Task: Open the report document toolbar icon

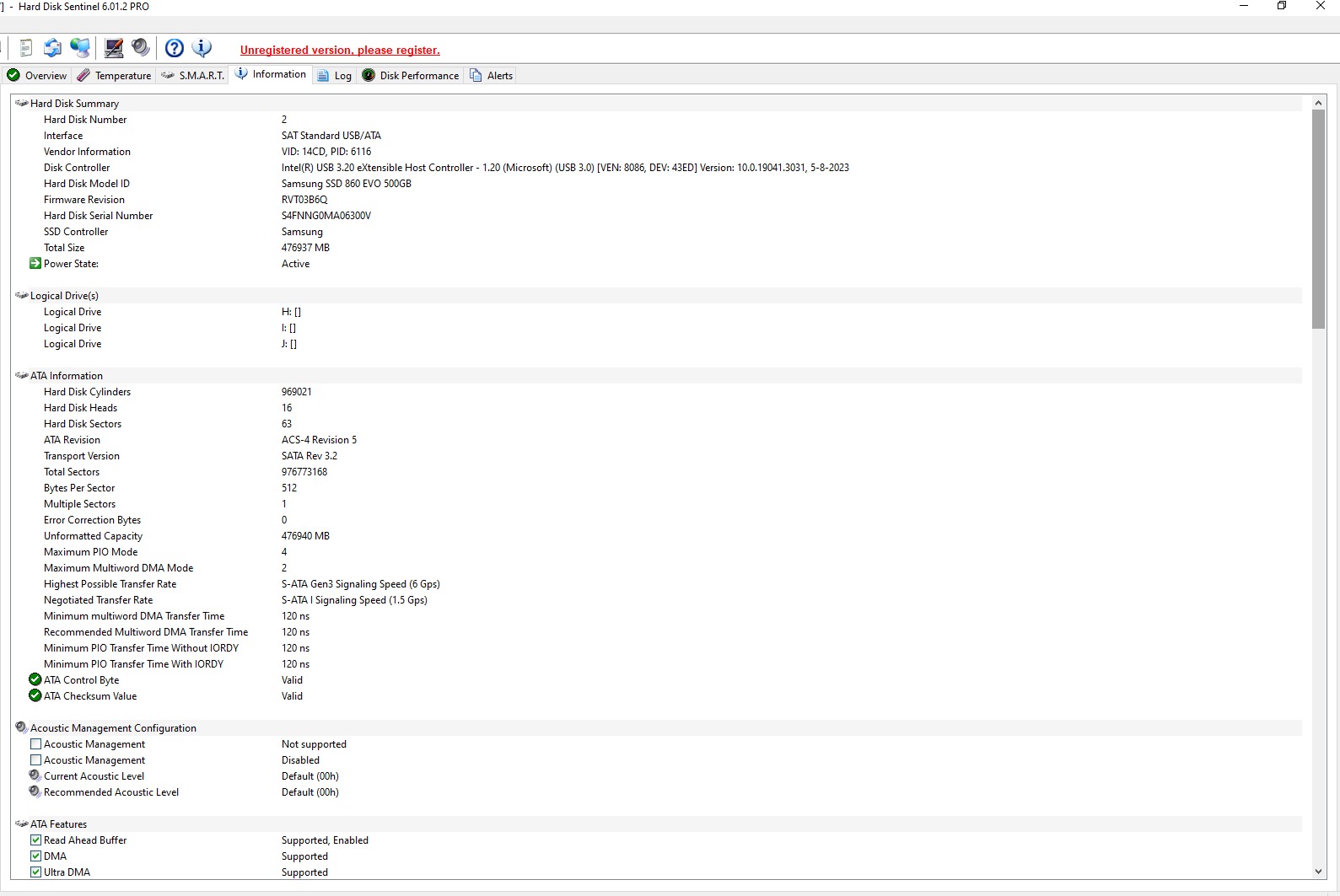Action: pos(26,48)
